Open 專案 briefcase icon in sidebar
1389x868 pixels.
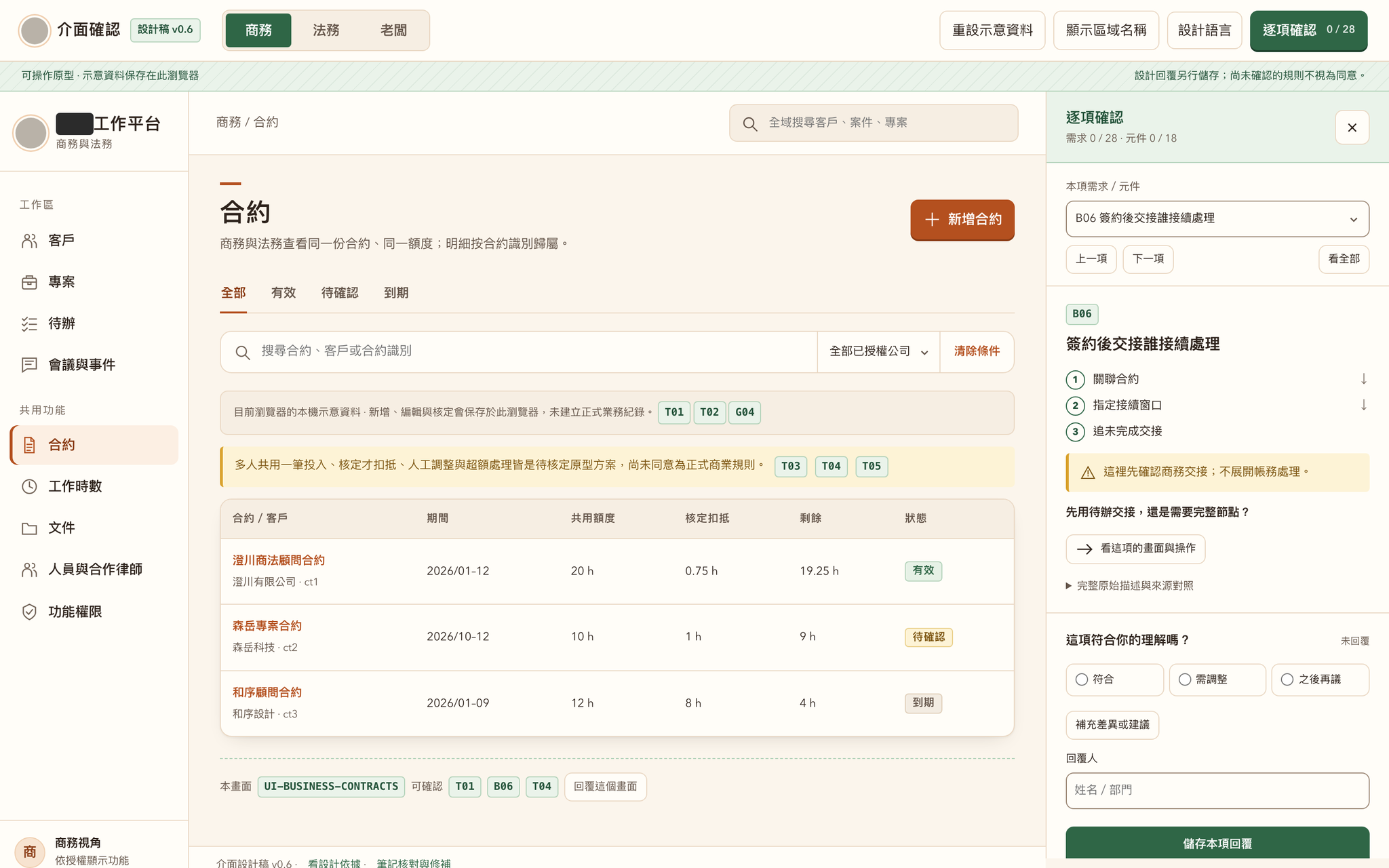tap(29, 282)
